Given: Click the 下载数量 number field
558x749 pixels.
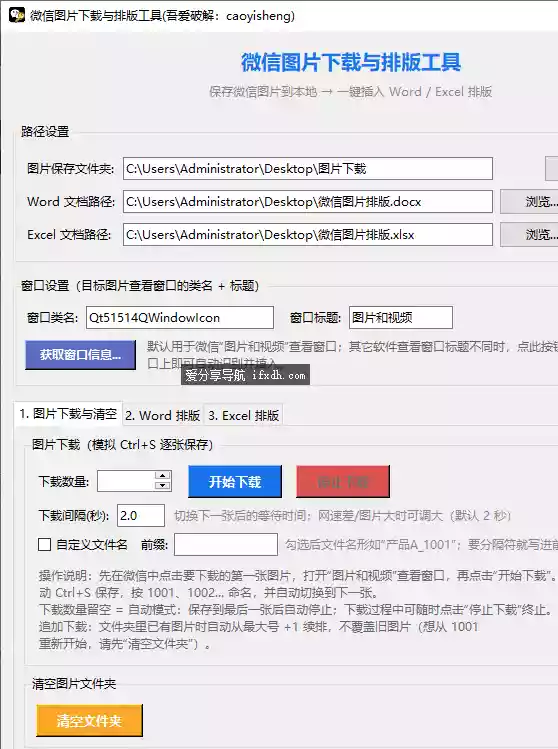Looking at the screenshot, I should [126, 481].
